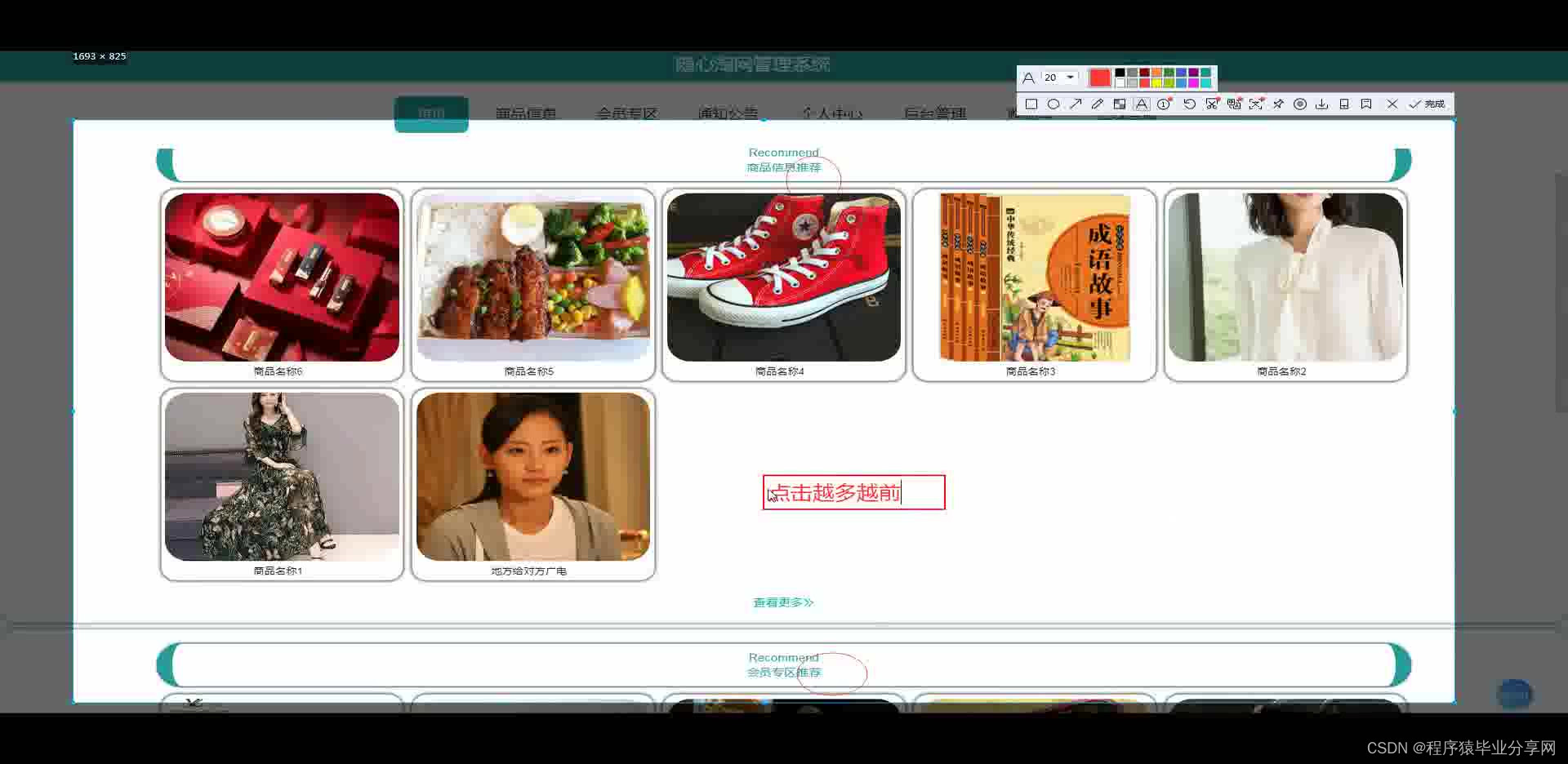Select the numbered step marker tool
Viewport: 1568px width, 764px height.
(1164, 104)
